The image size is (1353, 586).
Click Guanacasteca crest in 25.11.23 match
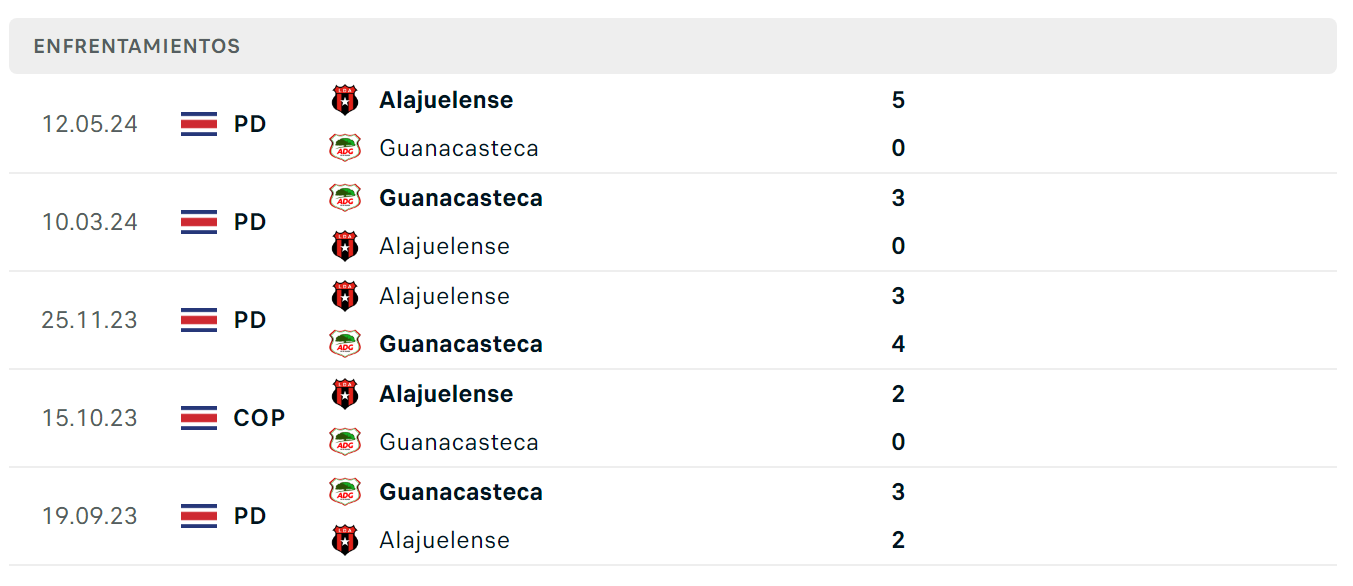(345, 344)
